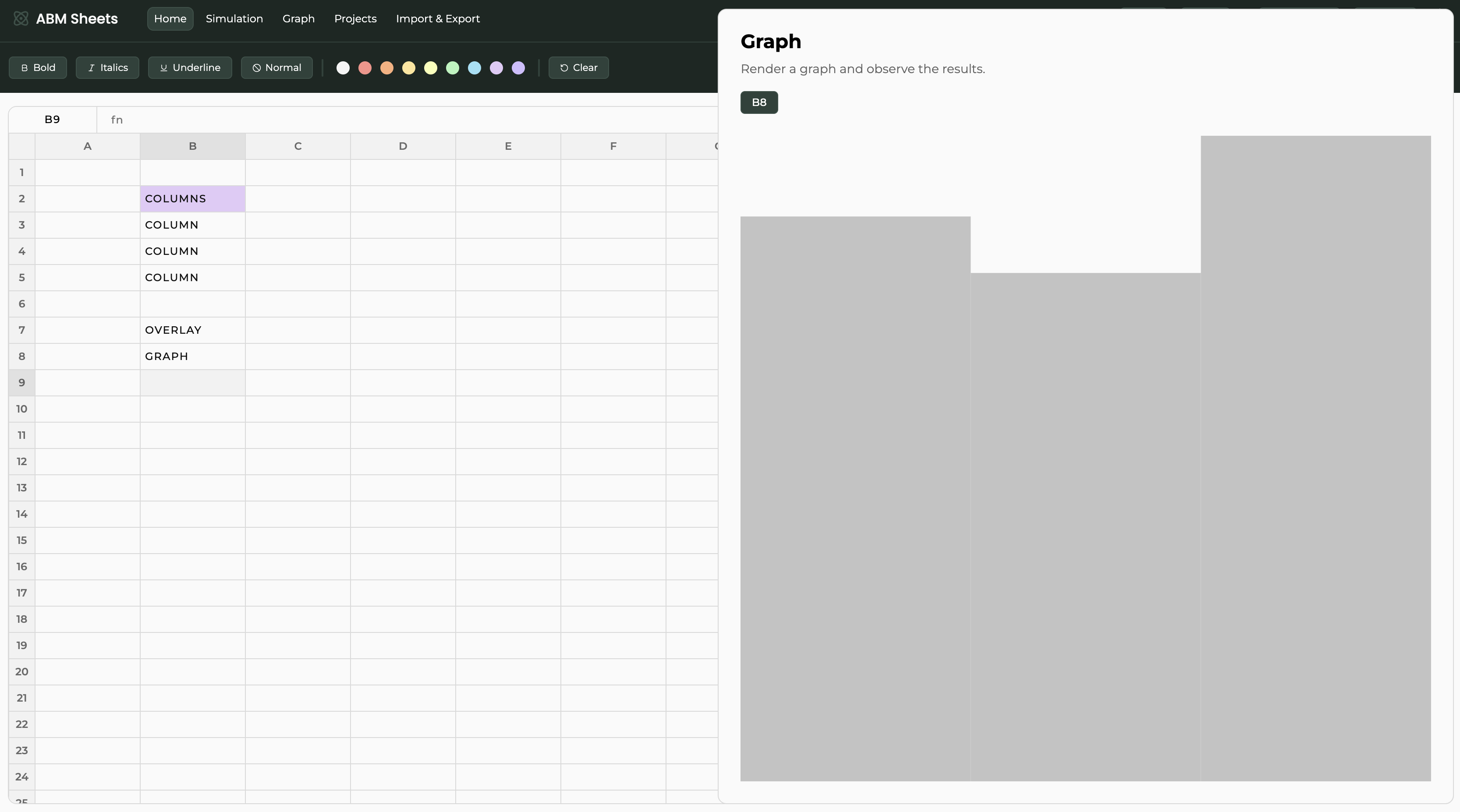Go to the Projects tab
This screenshot has width=1460, height=812.
(x=355, y=19)
